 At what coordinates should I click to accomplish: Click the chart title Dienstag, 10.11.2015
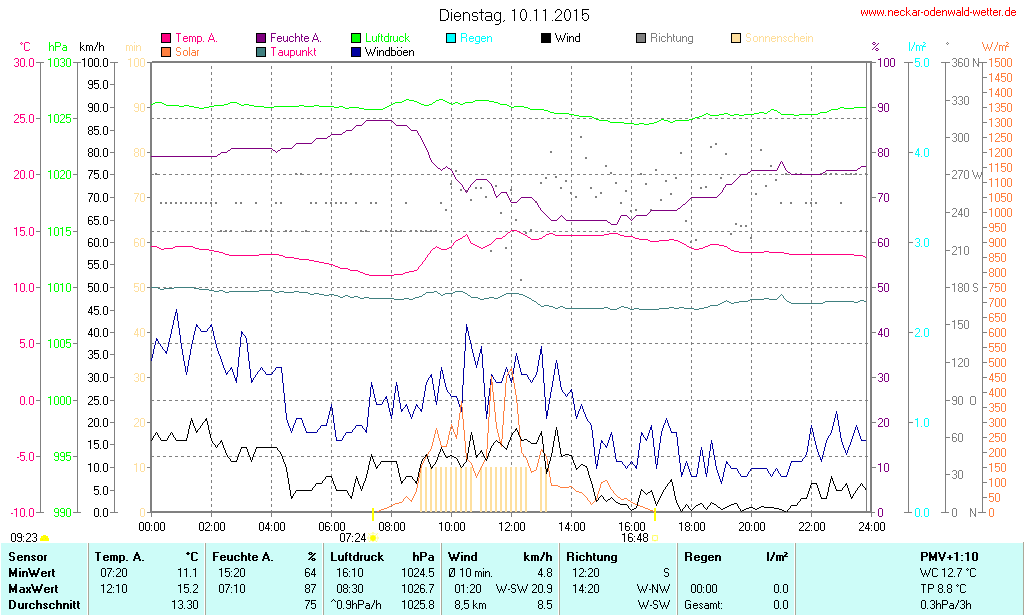click(x=514, y=15)
